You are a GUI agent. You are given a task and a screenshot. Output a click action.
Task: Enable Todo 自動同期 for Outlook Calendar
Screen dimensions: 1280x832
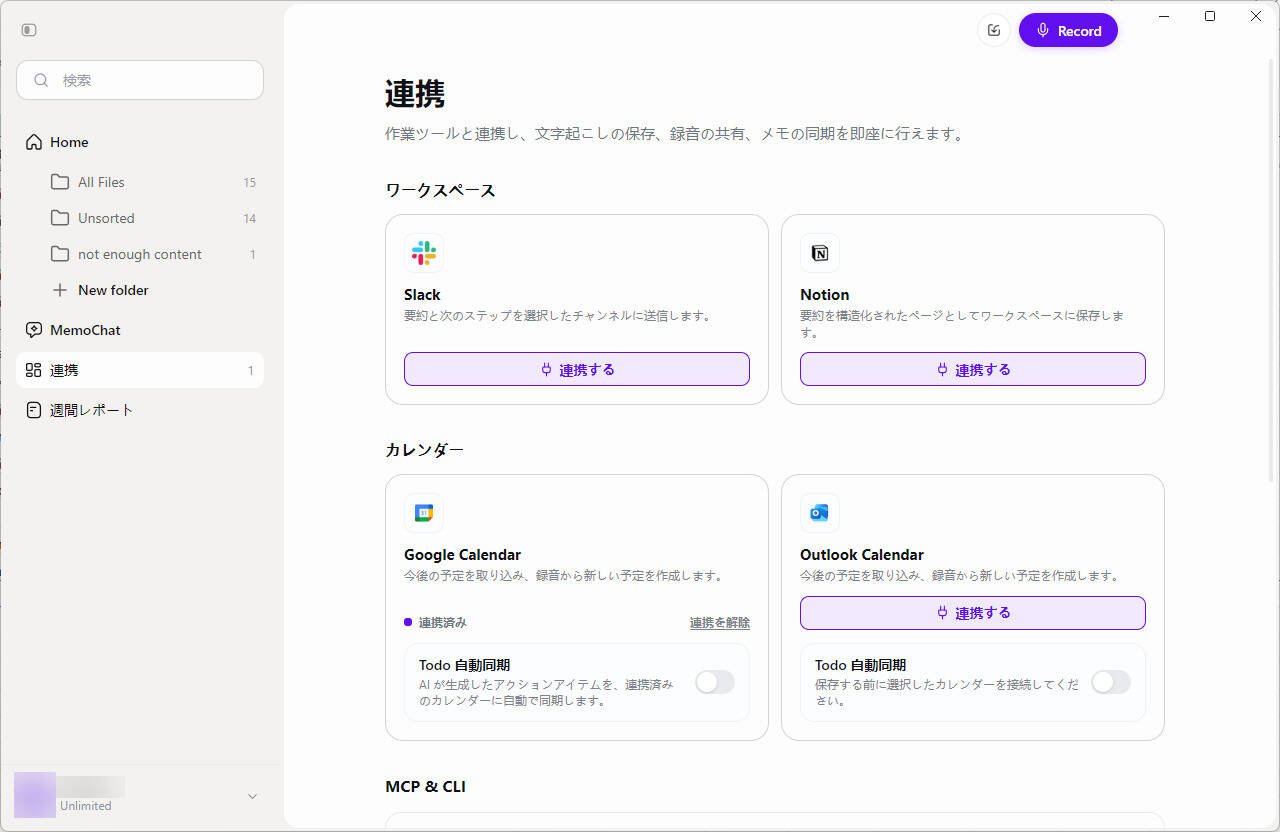tap(1111, 682)
